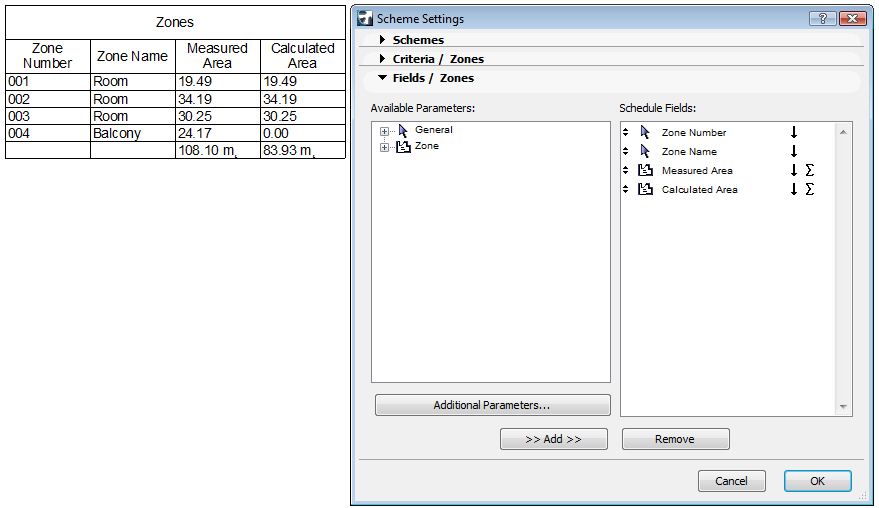This screenshot has height=508, width=879.
Task: Select cell 002 in the Zones table
Action: coord(48,99)
